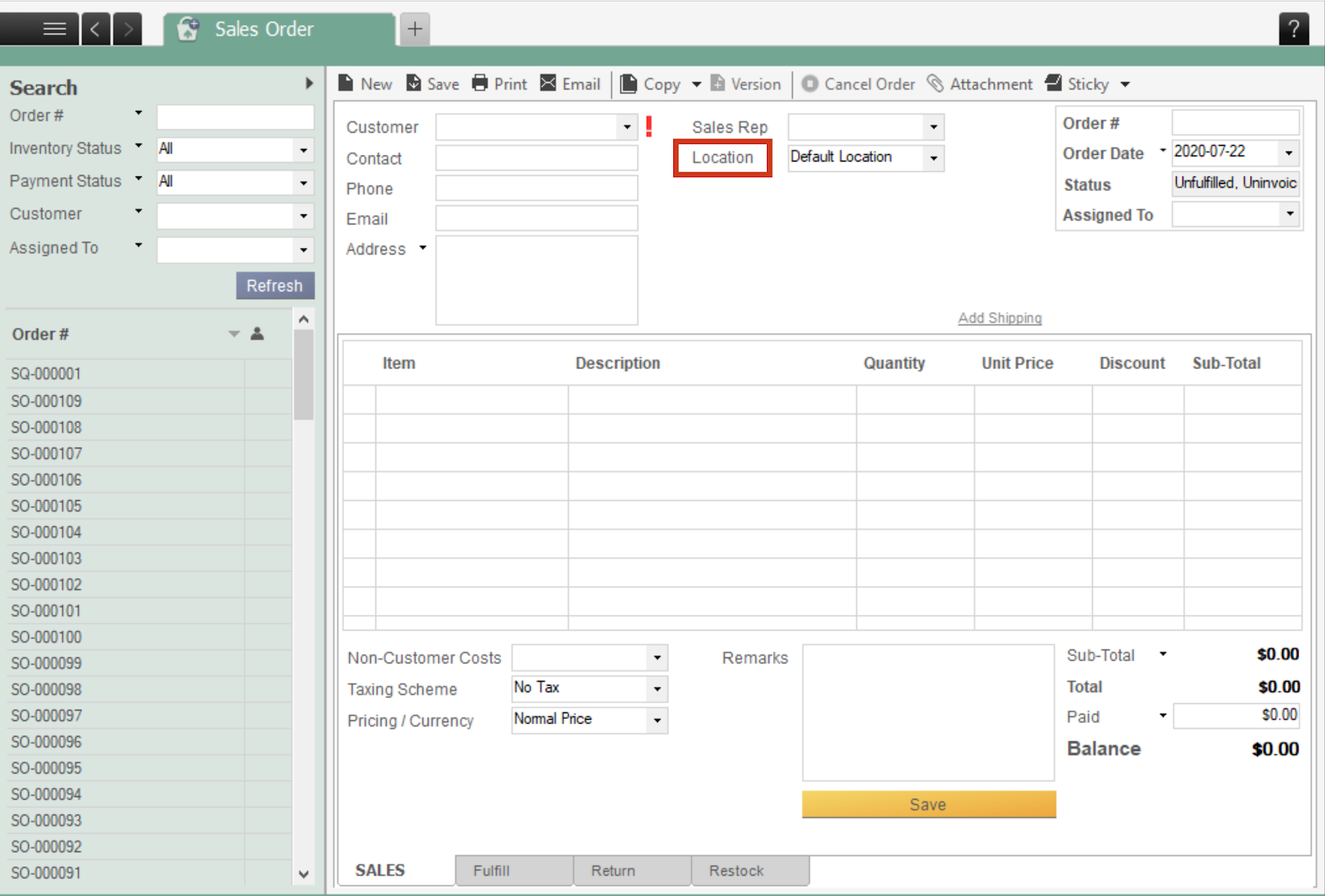Open the help question mark button
The height and width of the screenshot is (896, 1325).
tap(1294, 29)
